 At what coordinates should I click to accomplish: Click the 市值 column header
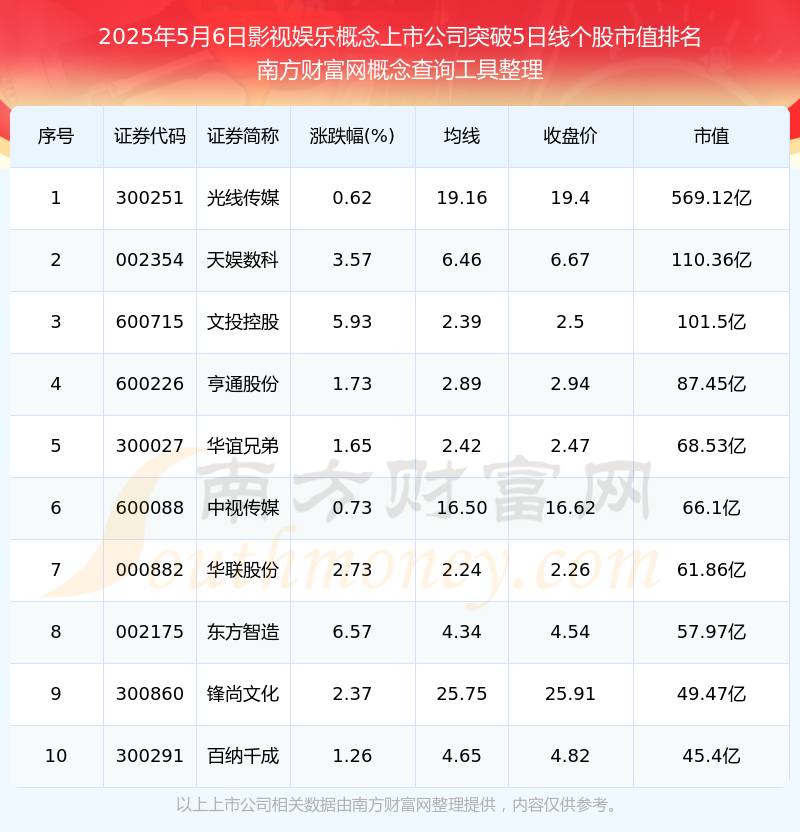tap(711, 136)
